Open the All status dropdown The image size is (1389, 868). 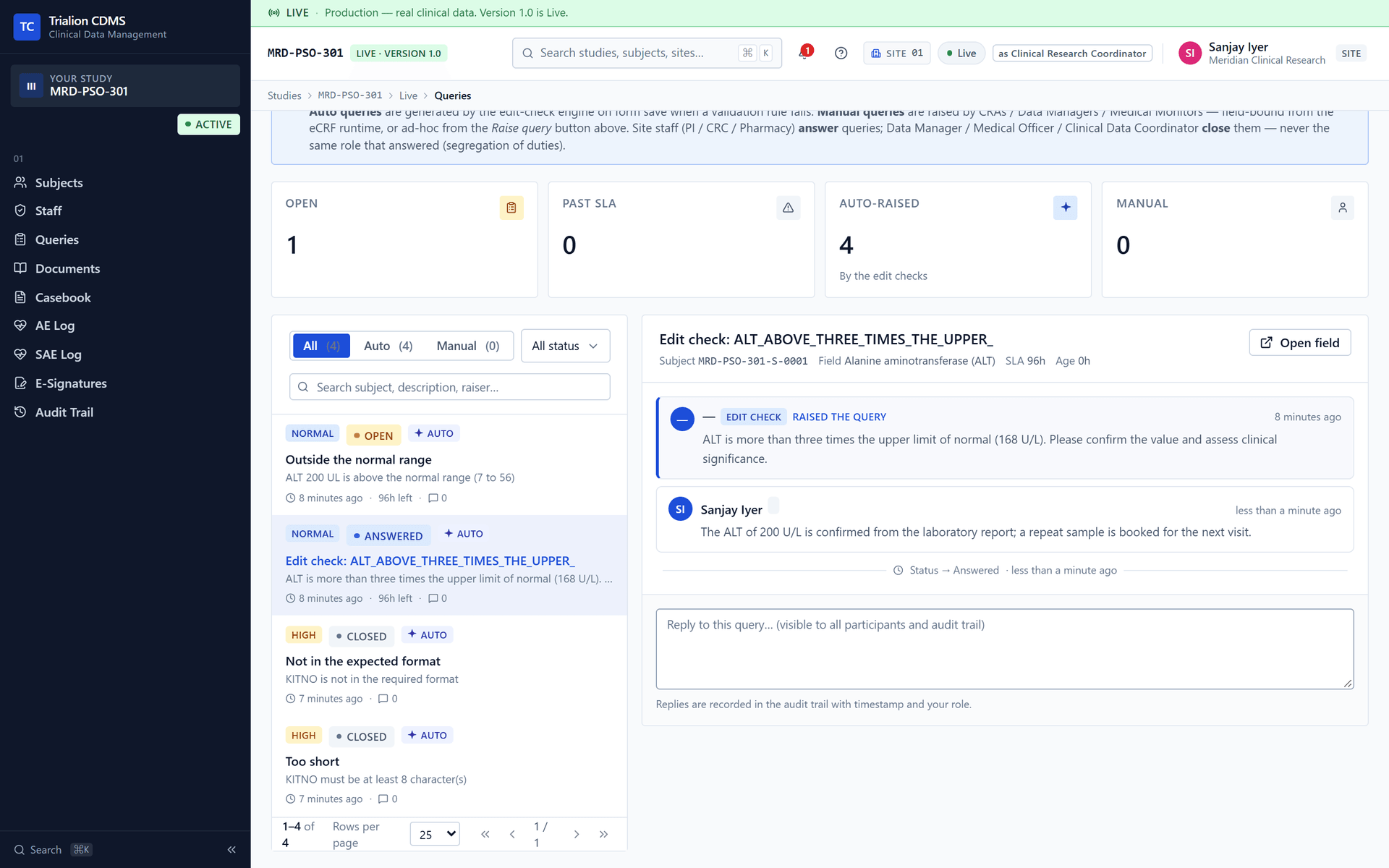[x=565, y=346]
